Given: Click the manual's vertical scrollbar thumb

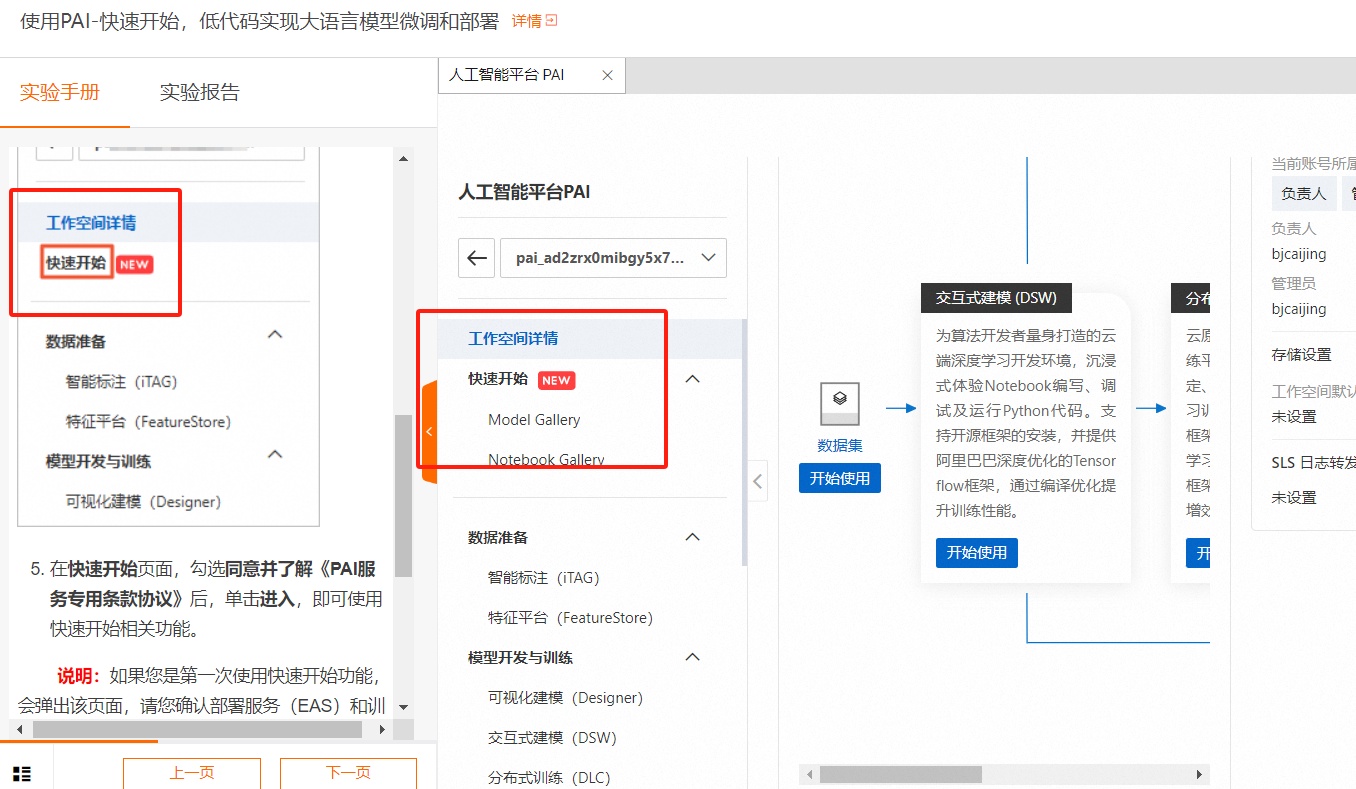Looking at the screenshot, I should point(404,496).
